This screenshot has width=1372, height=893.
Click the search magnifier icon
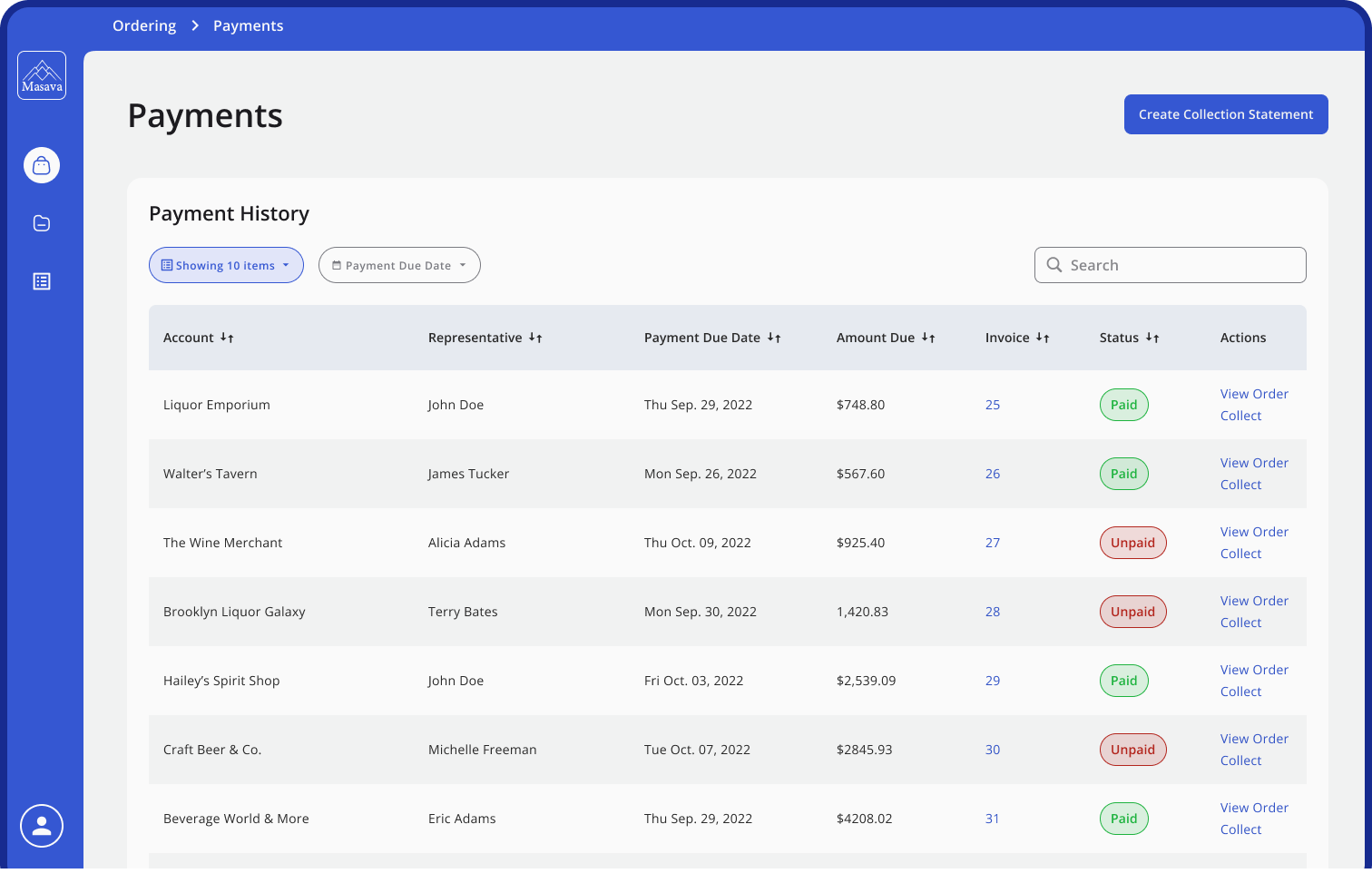pos(1054,265)
